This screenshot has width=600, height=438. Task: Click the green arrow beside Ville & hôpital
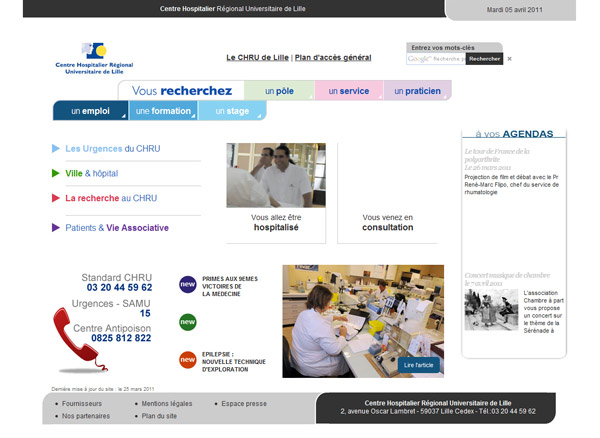click(x=56, y=173)
